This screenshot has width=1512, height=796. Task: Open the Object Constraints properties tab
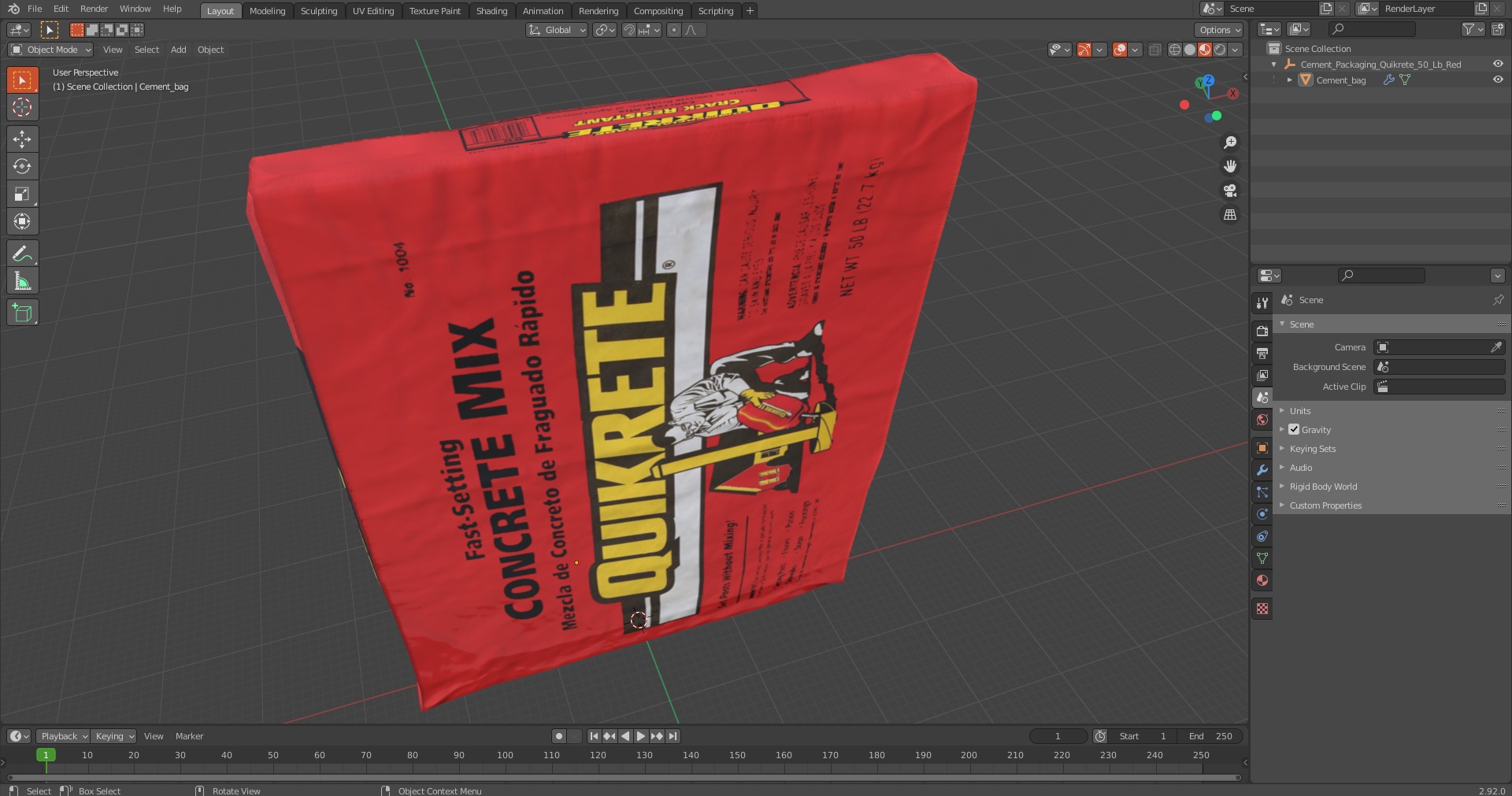1262,536
